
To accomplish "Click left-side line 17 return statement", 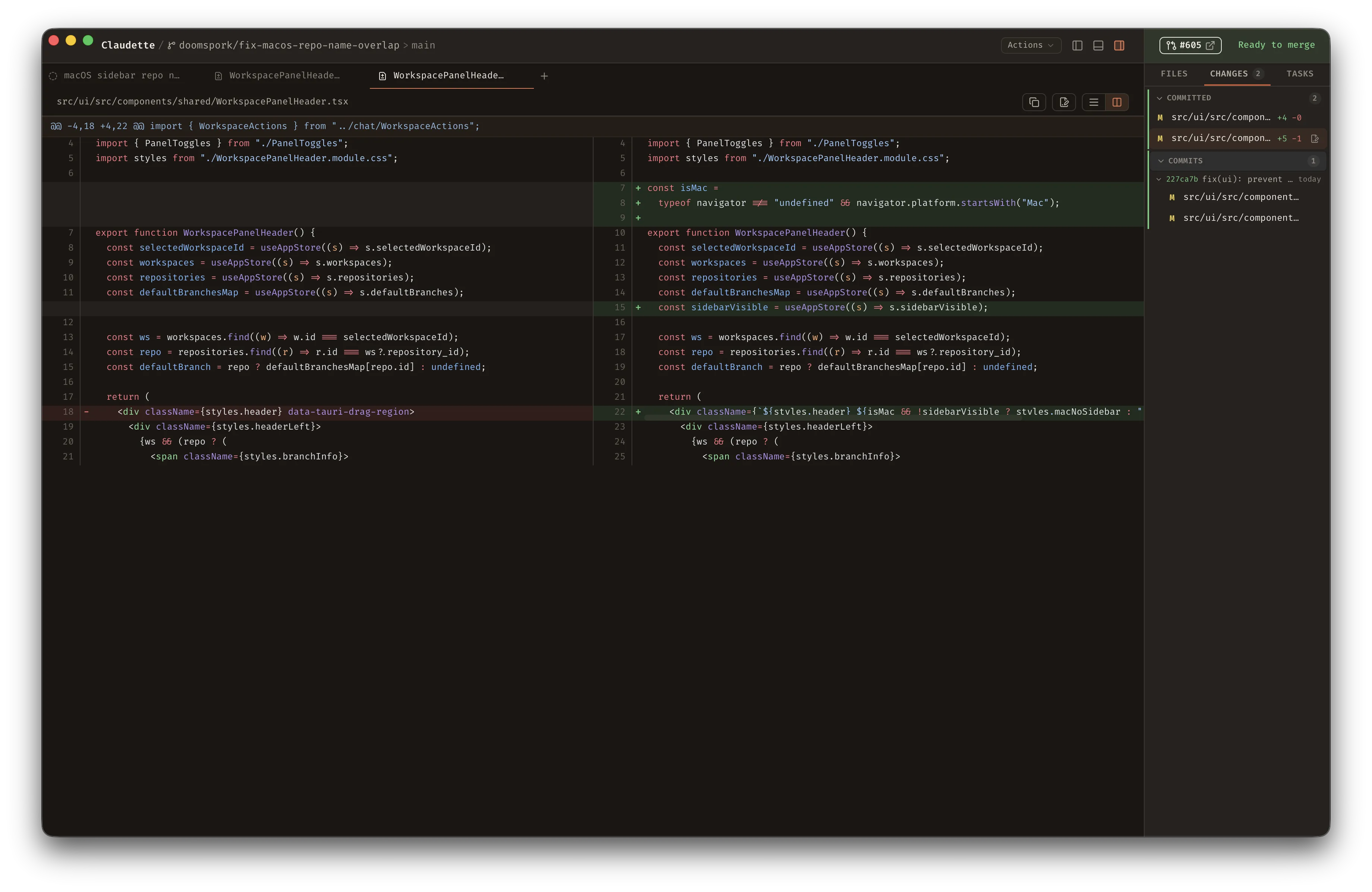I will pyautogui.click(x=318, y=397).
